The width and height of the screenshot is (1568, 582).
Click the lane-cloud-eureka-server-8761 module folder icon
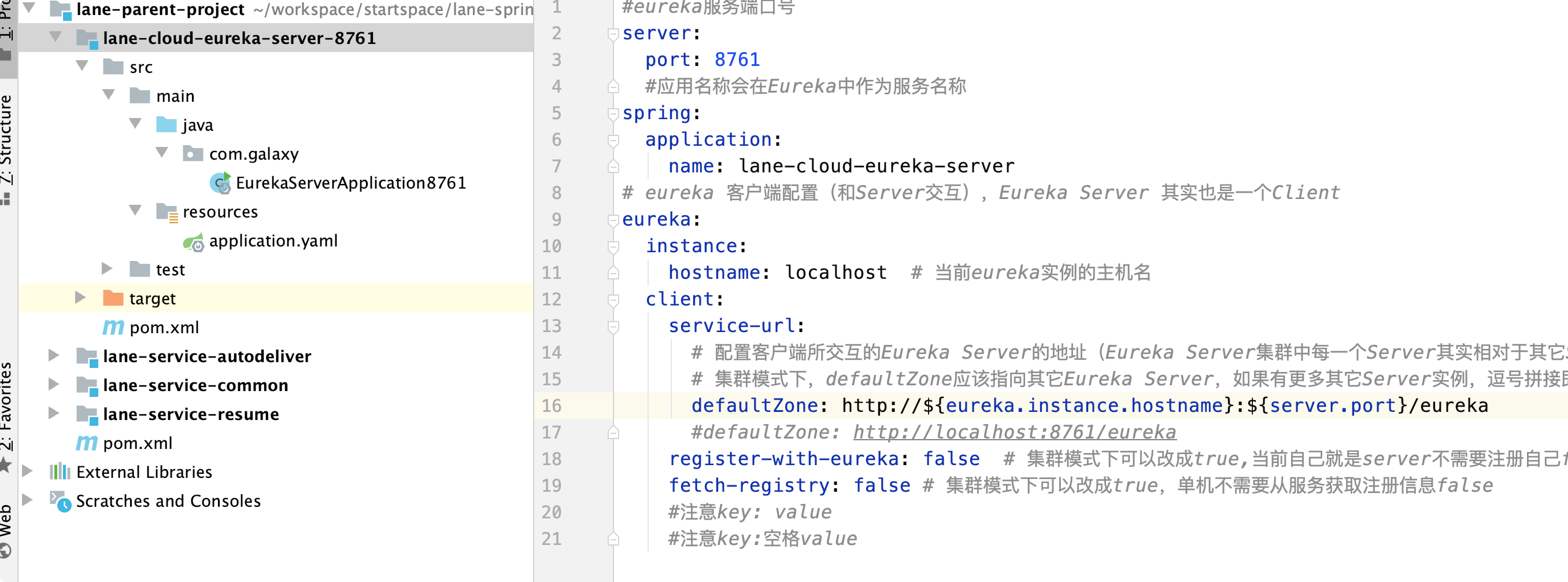tap(87, 38)
